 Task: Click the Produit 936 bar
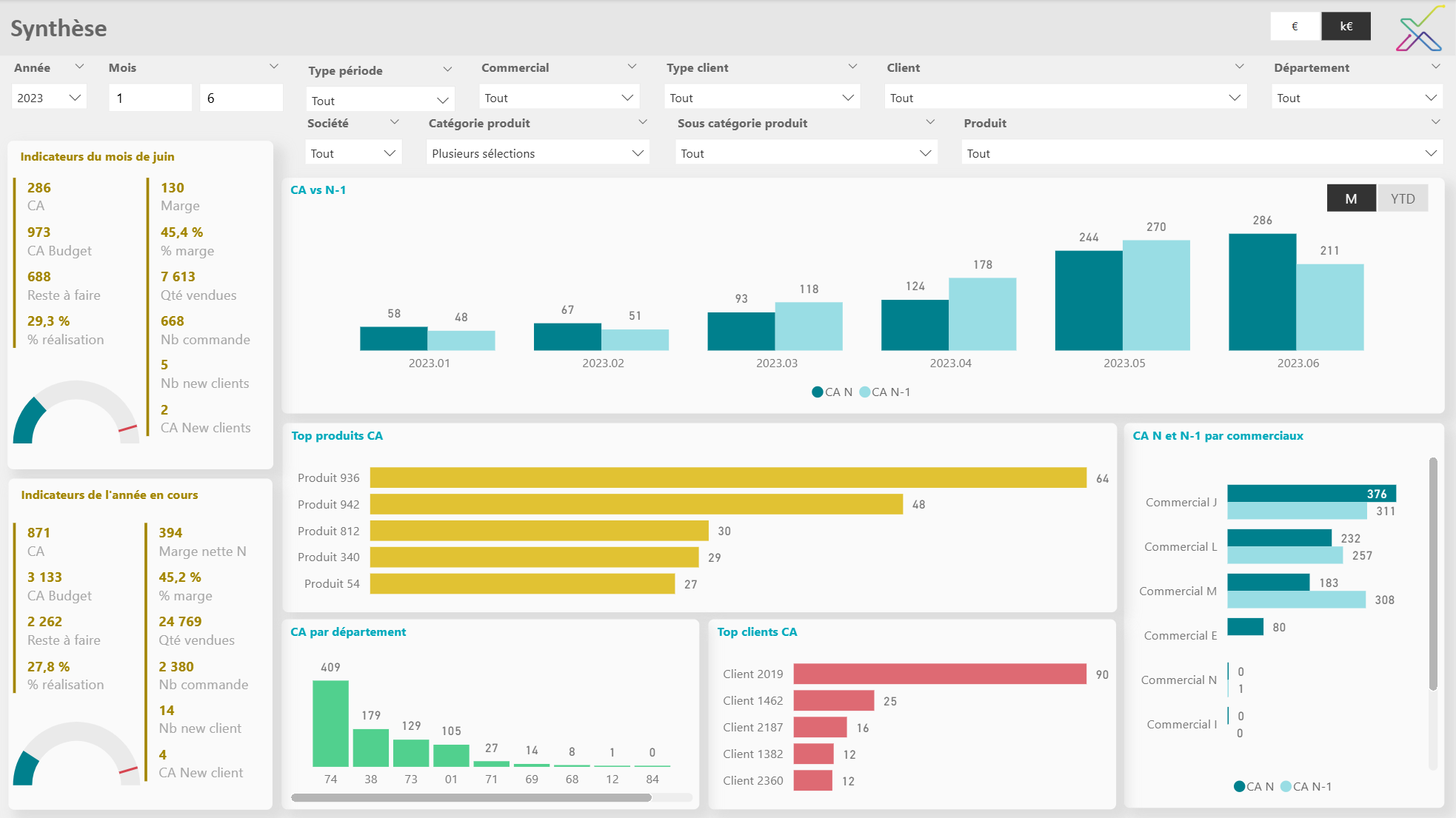(727, 477)
